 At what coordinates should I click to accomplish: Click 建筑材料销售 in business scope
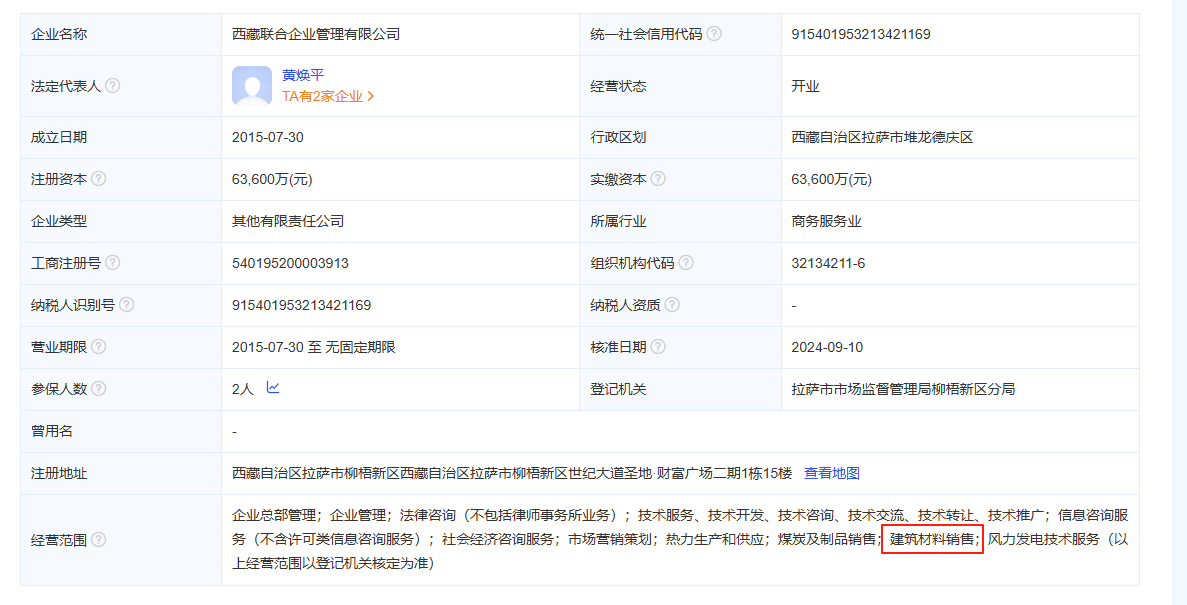932,540
